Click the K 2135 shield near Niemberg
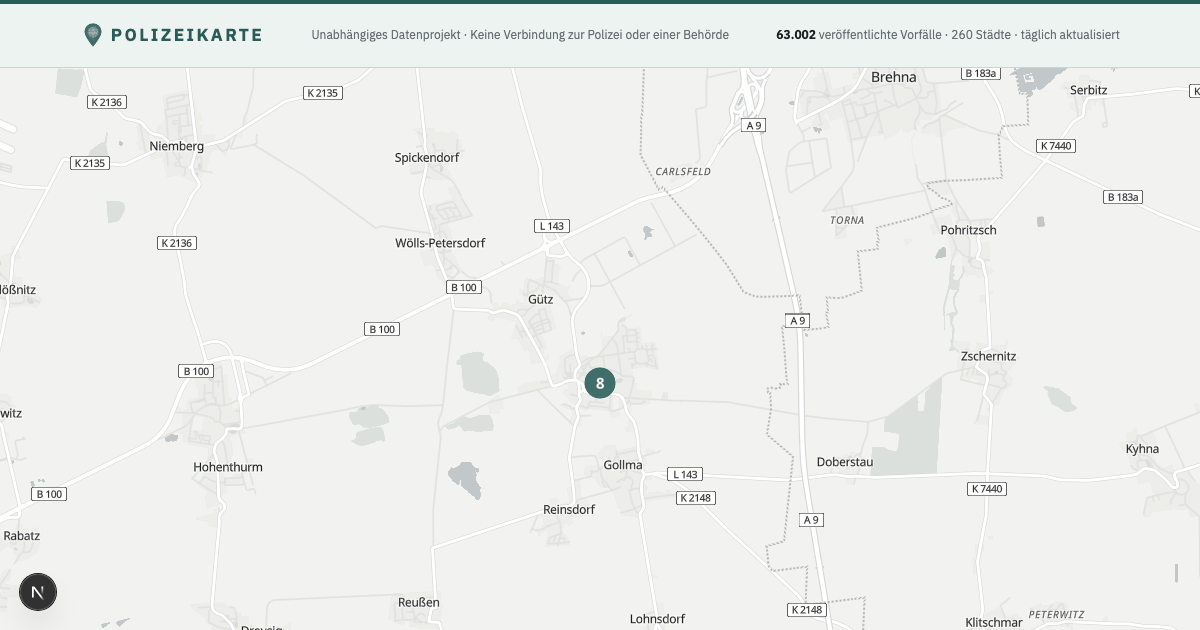Screen dimensions: 1200x630 tap(90, 163)
